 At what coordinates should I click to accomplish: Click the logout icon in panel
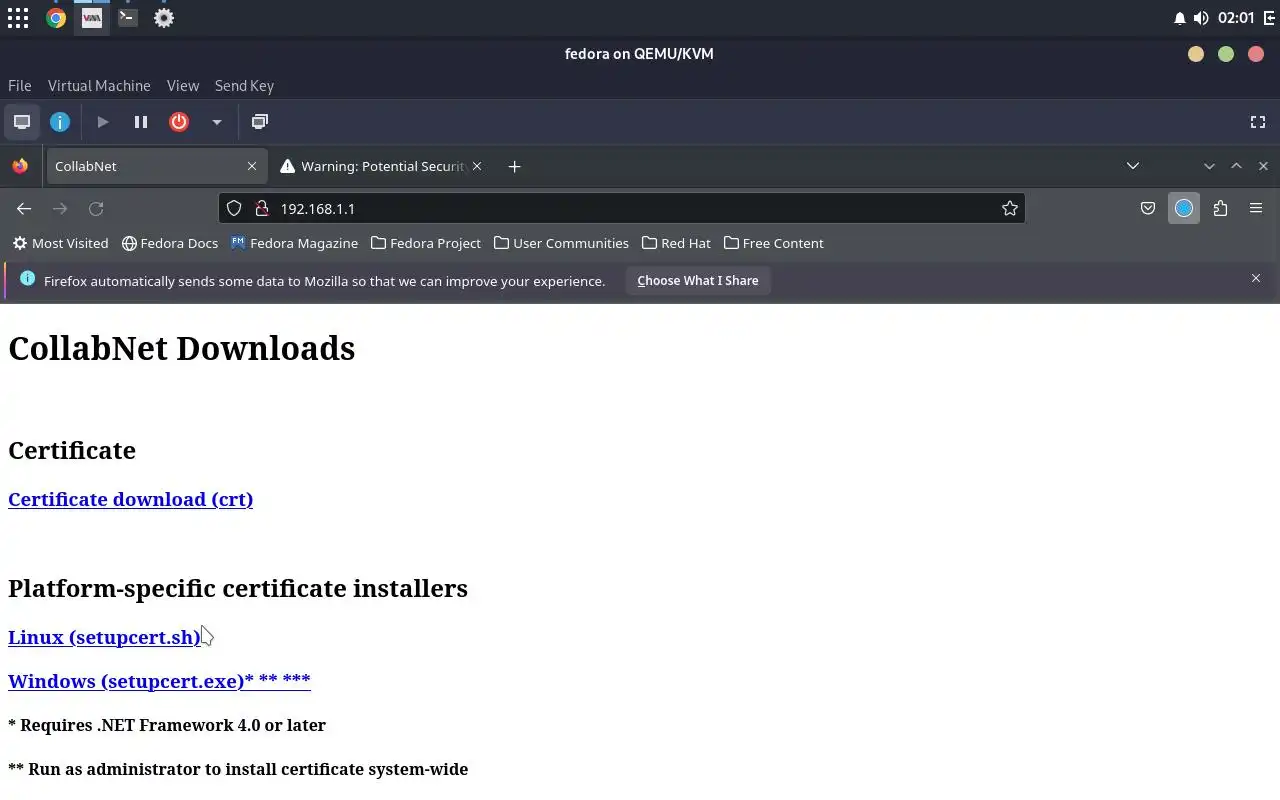(x=1268, y=18)
